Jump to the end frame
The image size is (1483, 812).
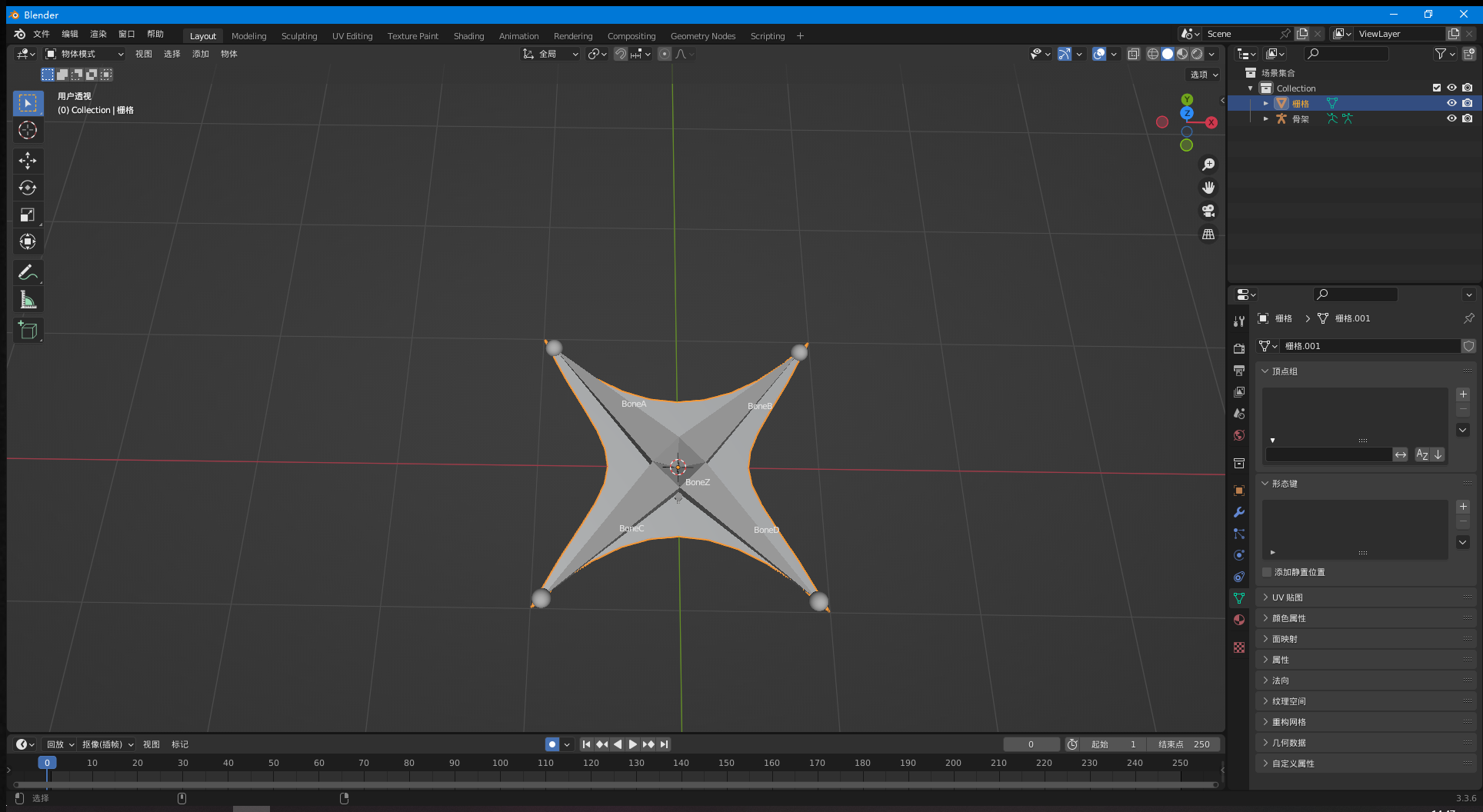[x=664, y=744]
